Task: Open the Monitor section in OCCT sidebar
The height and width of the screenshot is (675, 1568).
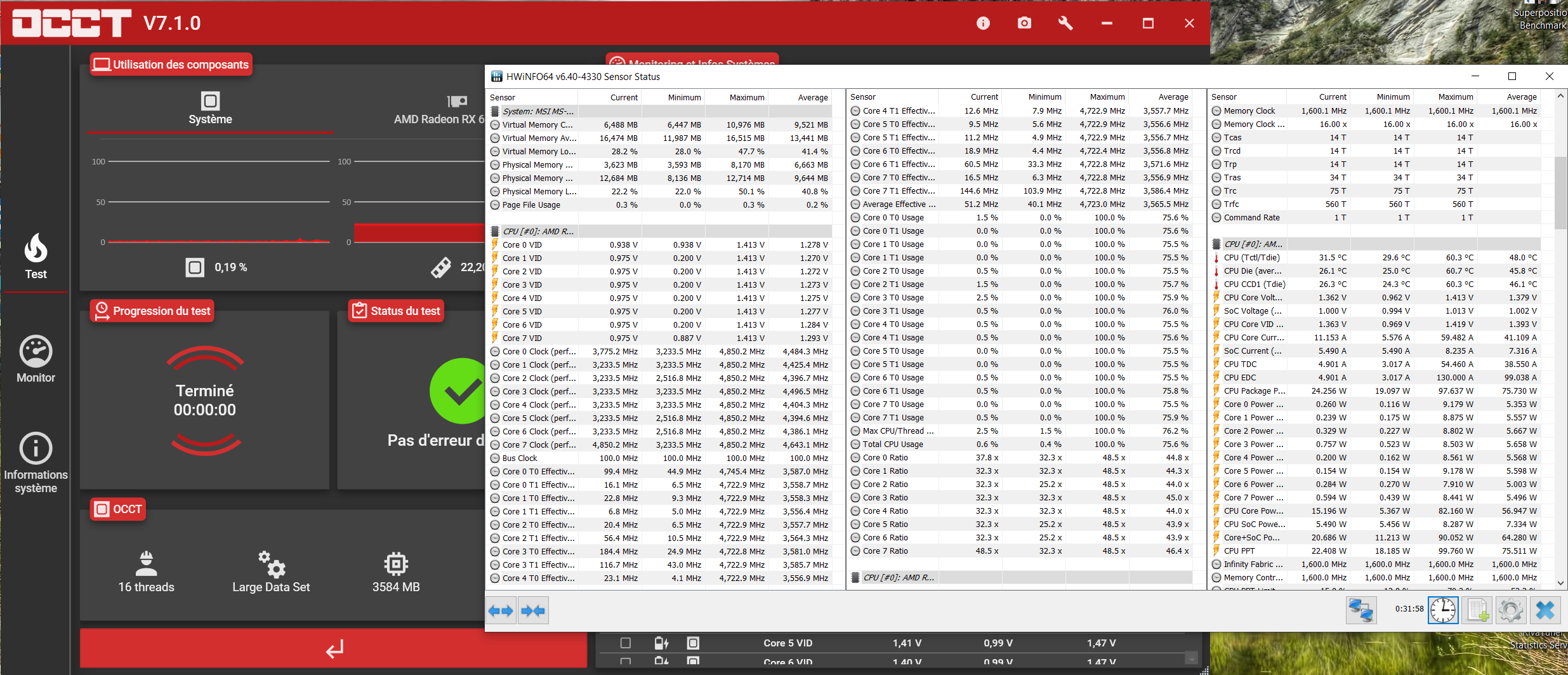Action: pyautogui.click(x=36, y=359)
